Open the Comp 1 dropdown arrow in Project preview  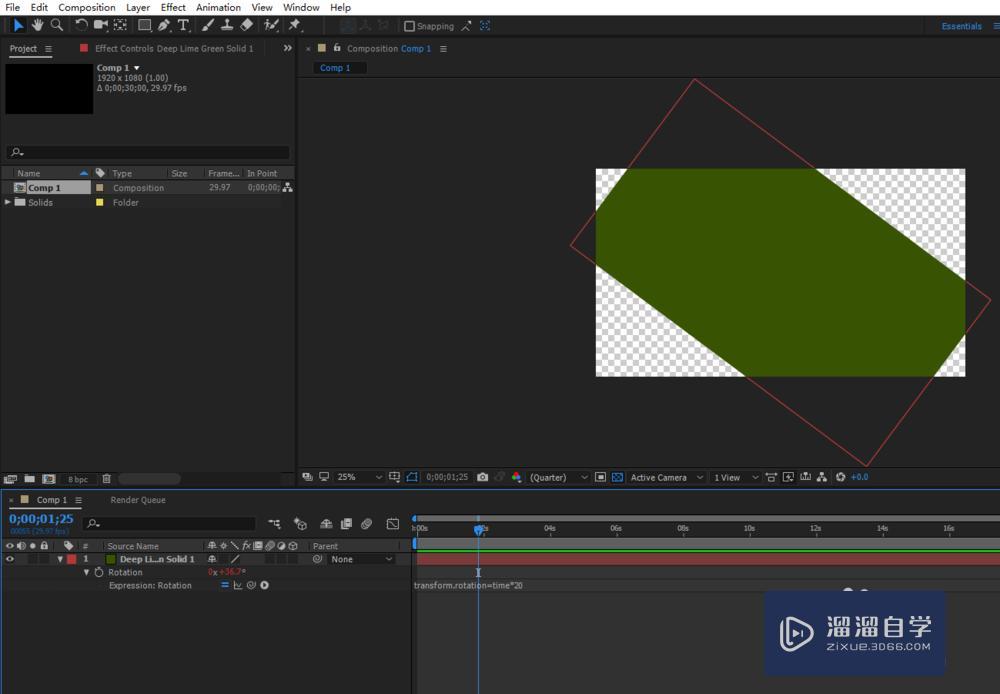pyautogui.click(x=136, y=68)
